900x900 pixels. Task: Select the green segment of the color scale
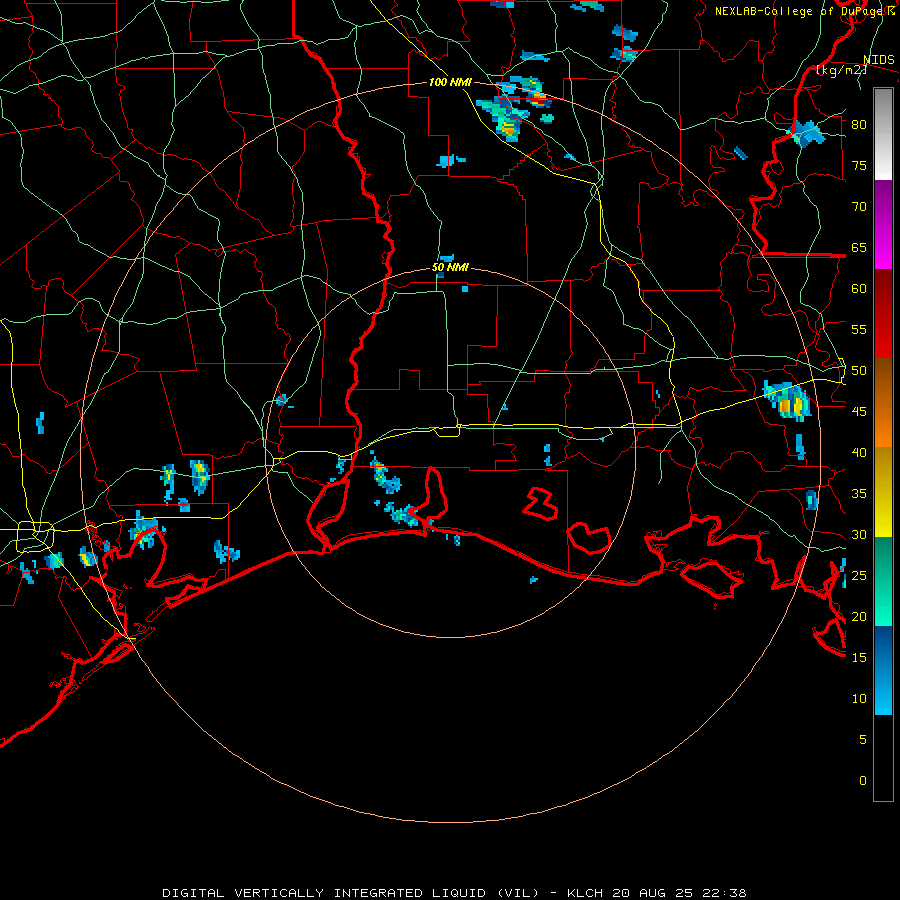pyautogui.click(x=883, y=581)
